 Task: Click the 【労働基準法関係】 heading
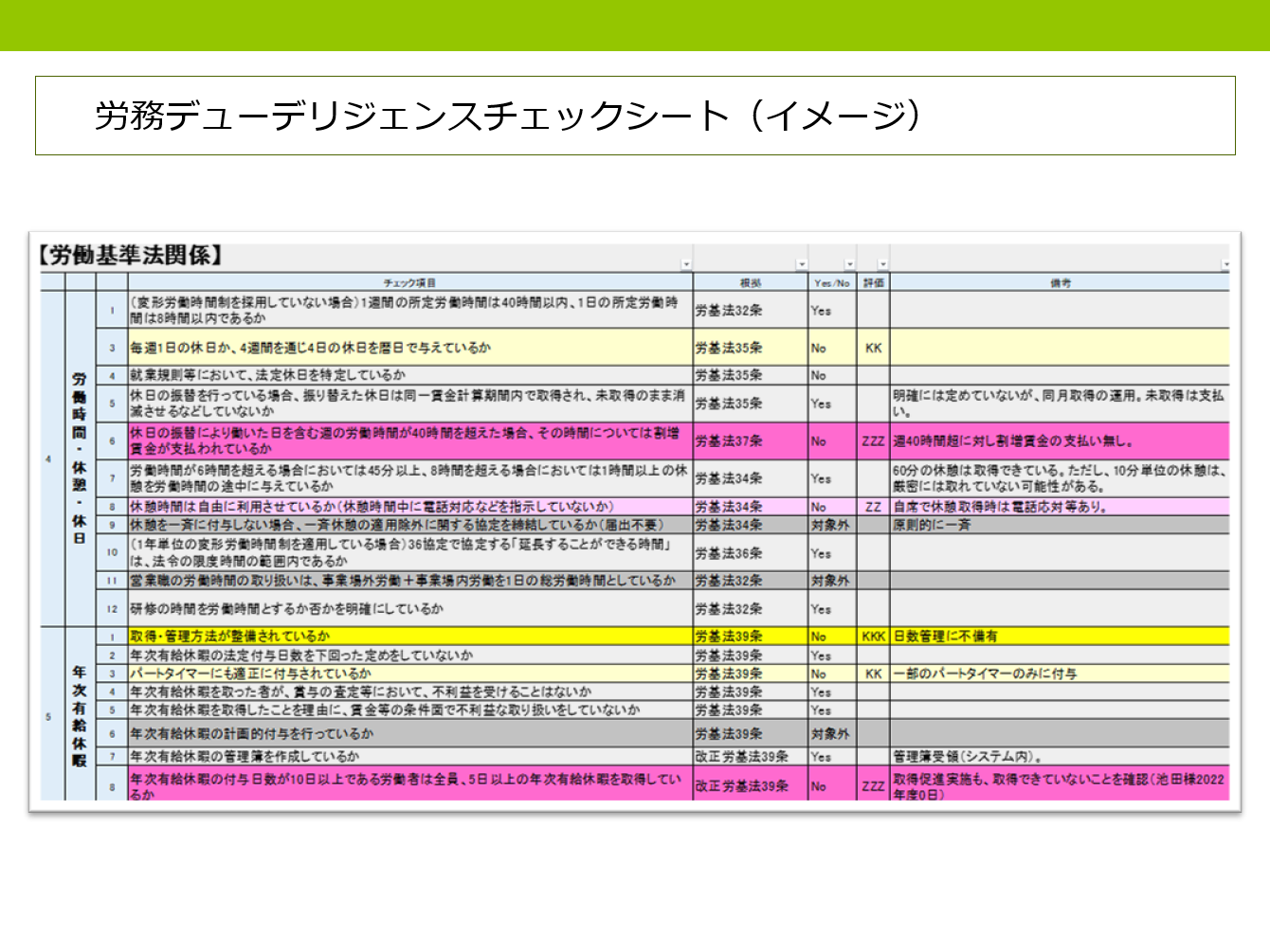(130, 255)
